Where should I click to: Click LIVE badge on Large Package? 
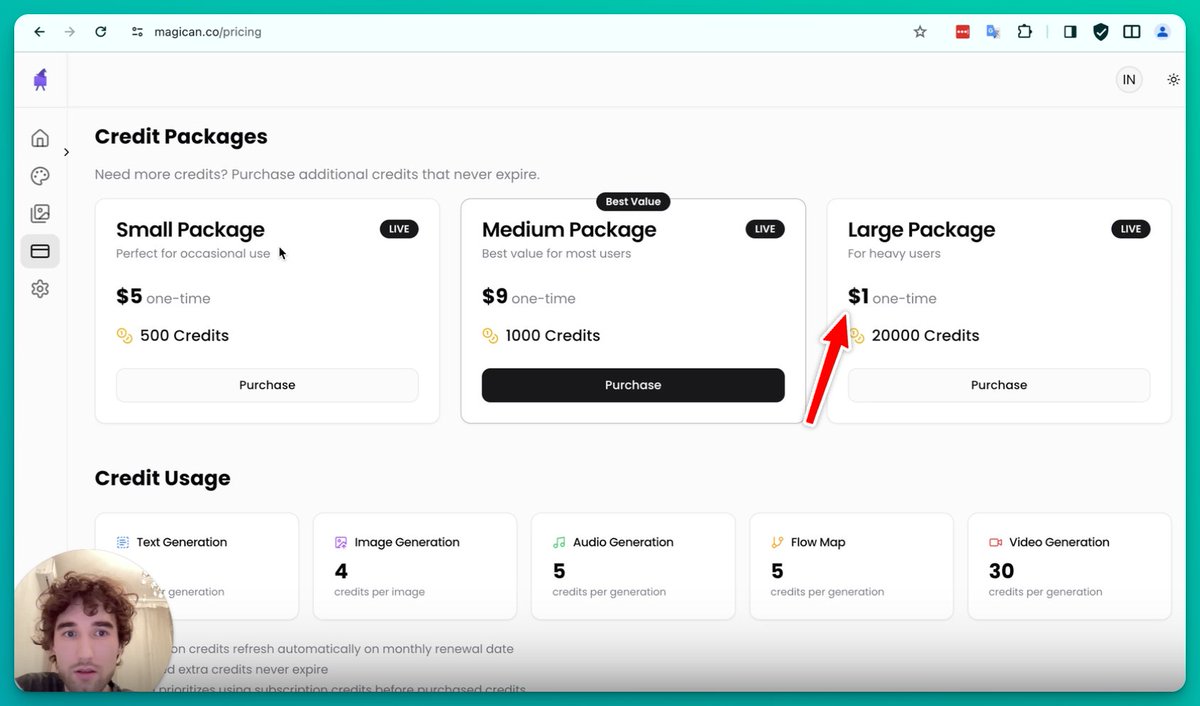1131,229
